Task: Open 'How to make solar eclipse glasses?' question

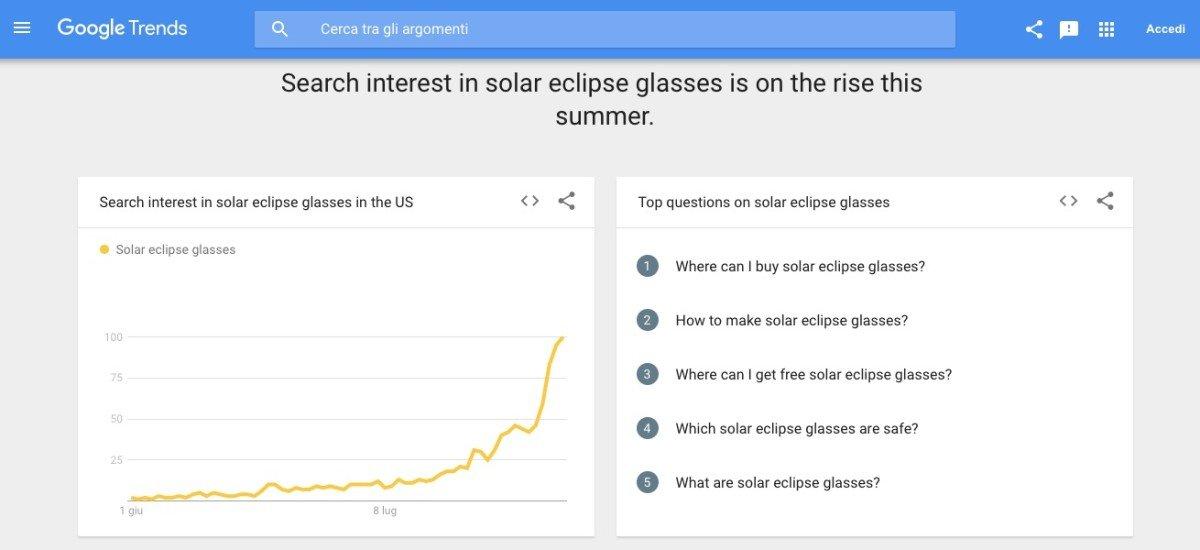Action: click(x=791, y=320)
